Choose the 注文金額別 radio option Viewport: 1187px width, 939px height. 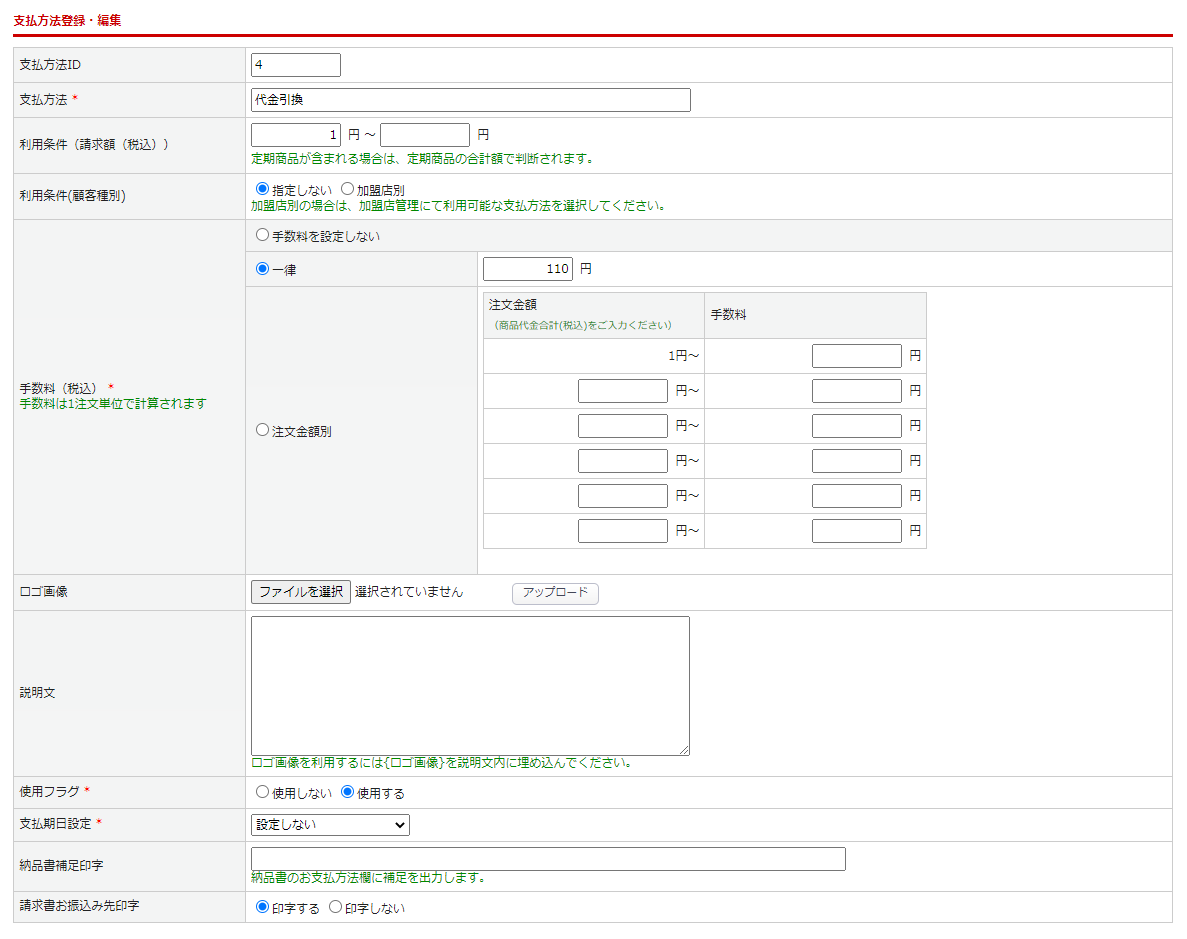(263, 430)
